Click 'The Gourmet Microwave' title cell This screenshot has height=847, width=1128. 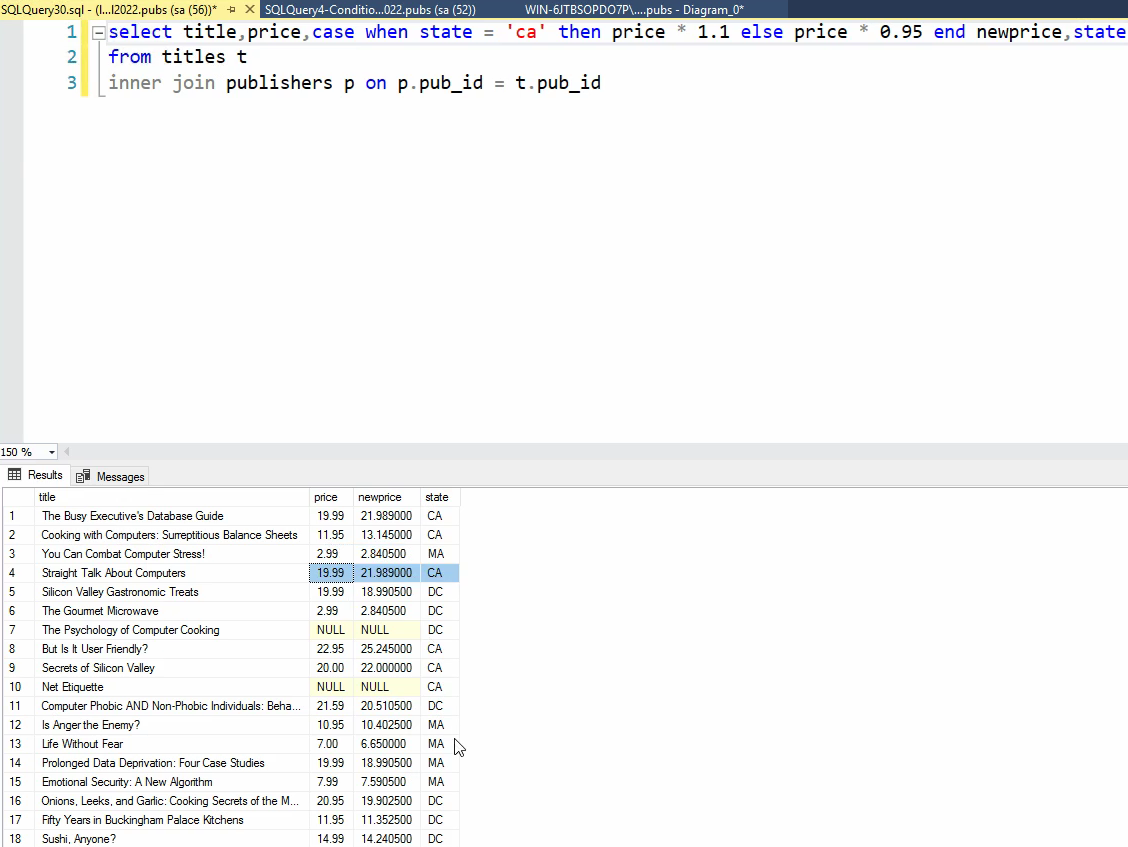click(x=172, y=611)
